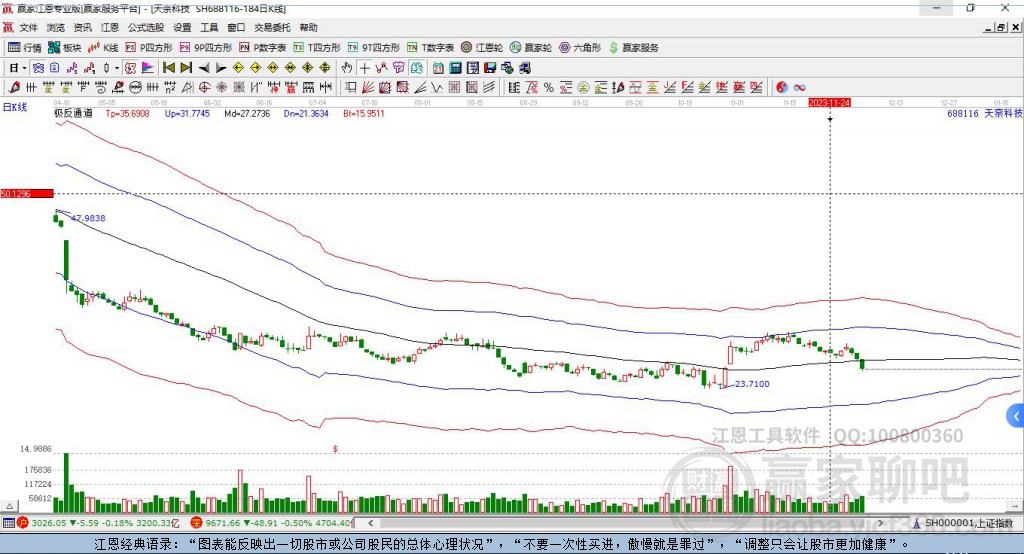Screen dimensions: 1024x554
Task: Open the 浏览 menu
Action: pos(56,27)
